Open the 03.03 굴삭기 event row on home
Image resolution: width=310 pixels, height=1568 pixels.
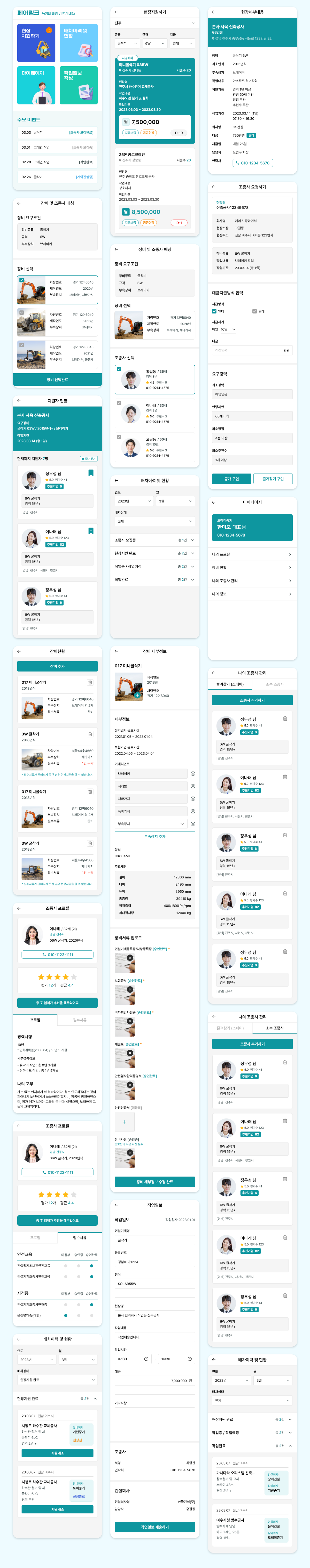pyautogui.click(x=57, y=132)
